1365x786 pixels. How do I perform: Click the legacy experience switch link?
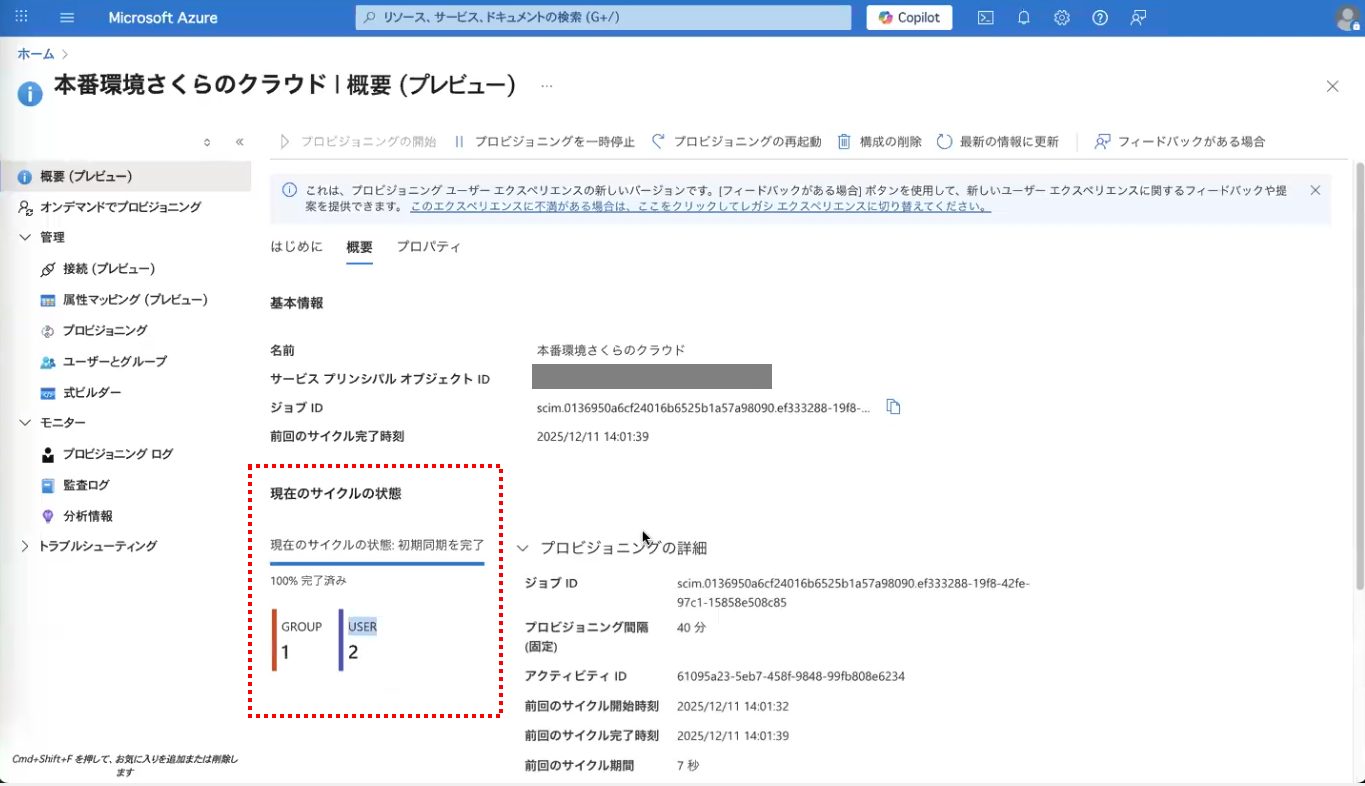click(x=700, y=207)
